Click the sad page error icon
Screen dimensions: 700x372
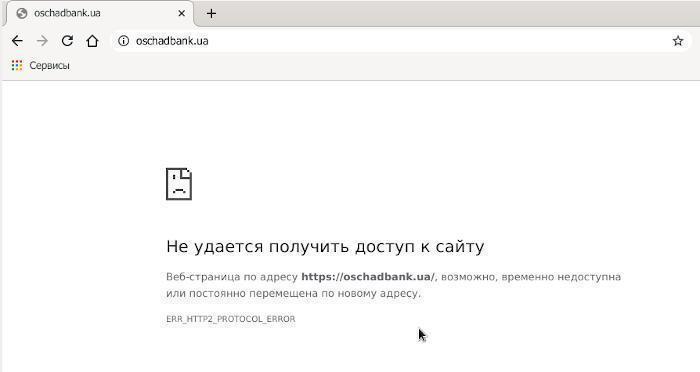pos(179,184)
